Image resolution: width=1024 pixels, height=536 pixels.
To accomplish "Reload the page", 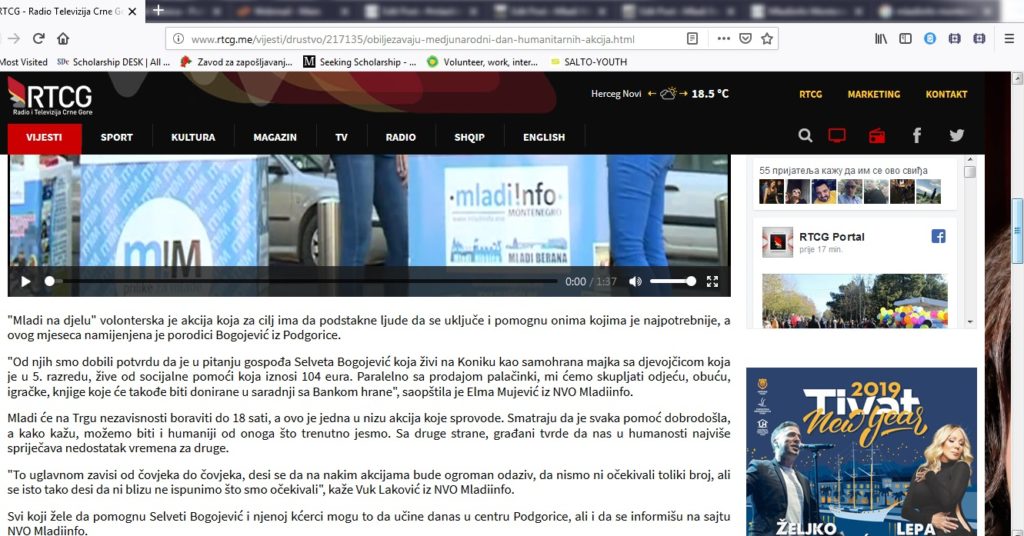I will tap(39, 39).
